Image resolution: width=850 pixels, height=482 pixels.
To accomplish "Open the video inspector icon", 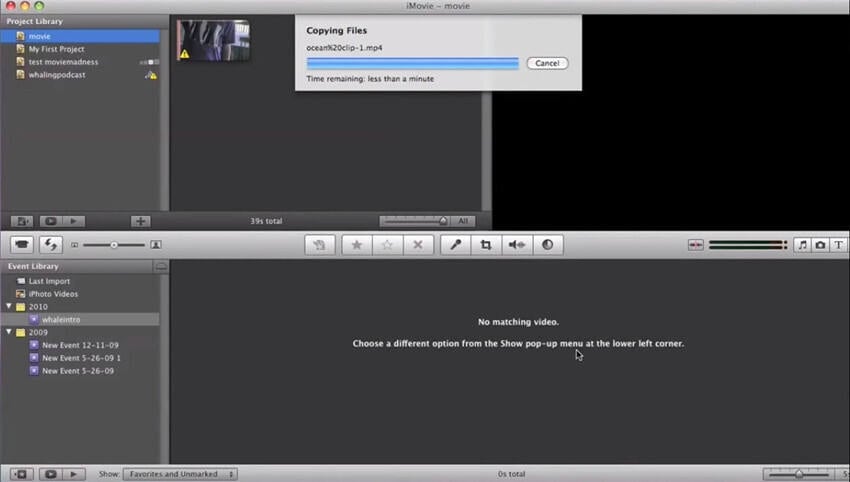I will pyautogui.click(x=548, y=245).
